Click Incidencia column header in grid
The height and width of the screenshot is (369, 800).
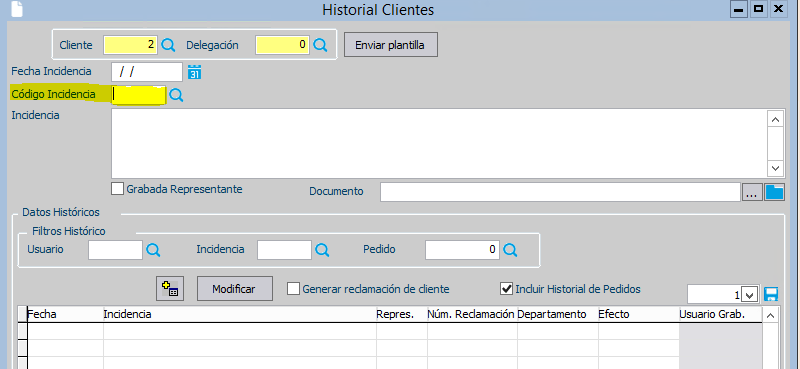240,314
